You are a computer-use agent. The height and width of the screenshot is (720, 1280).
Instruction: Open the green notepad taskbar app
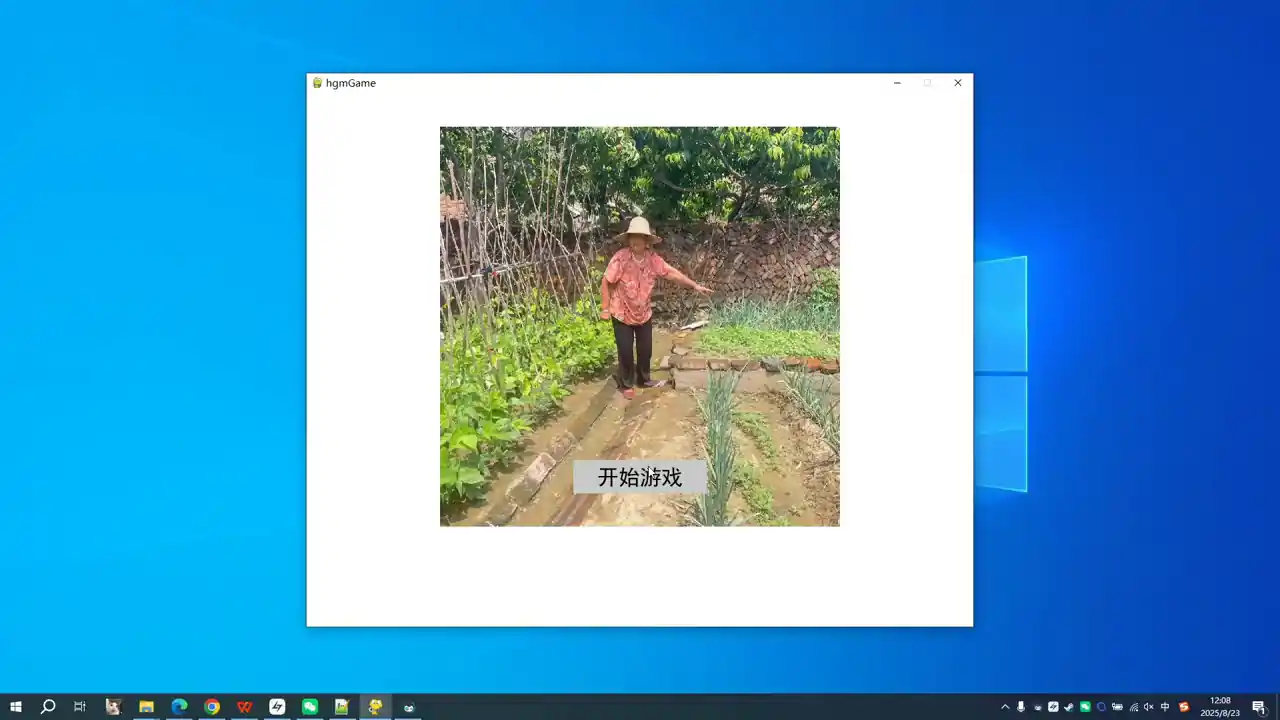[x=342, y=707]
